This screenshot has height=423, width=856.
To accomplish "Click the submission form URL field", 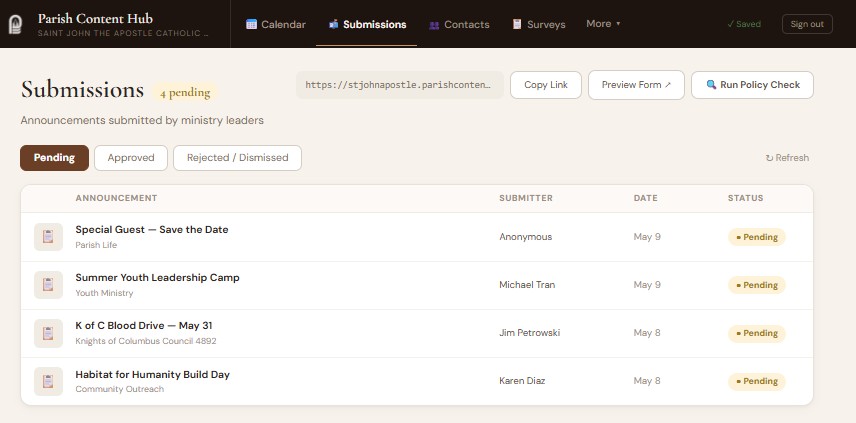I will (x=400, y=85).
